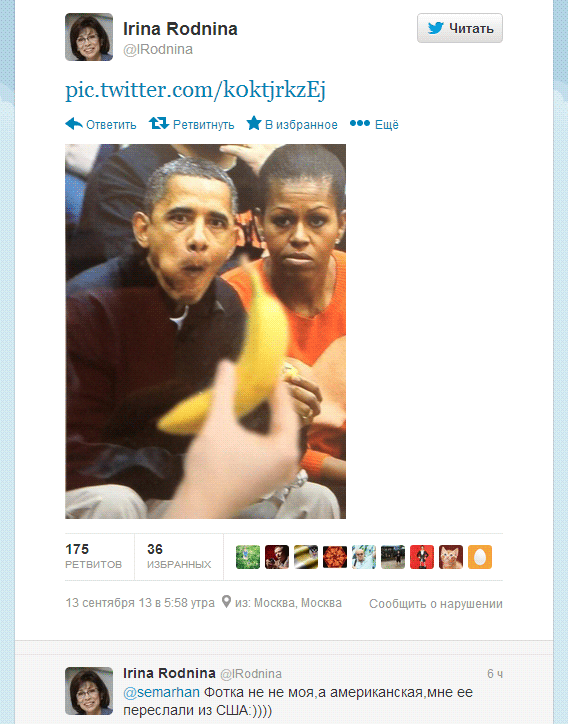Viewport: 568px width, 724px height.
Task: Open the egg avatar retweeter
Action: 480,556
